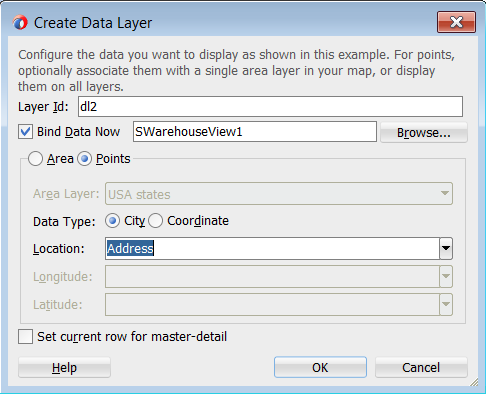Image resolution: width=486 pixels, height=394 pixels.
Task: Select the Points radio button
Action: (x=84, y=159)
